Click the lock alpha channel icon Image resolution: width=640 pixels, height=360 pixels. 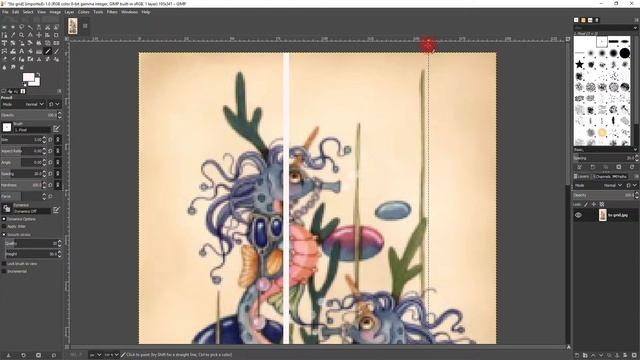602,204
